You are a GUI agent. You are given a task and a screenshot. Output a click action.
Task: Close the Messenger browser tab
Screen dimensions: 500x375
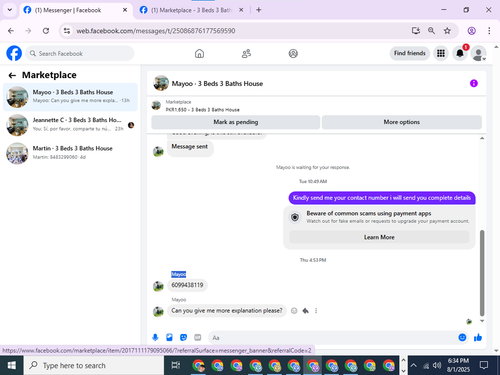click(125, 10)
